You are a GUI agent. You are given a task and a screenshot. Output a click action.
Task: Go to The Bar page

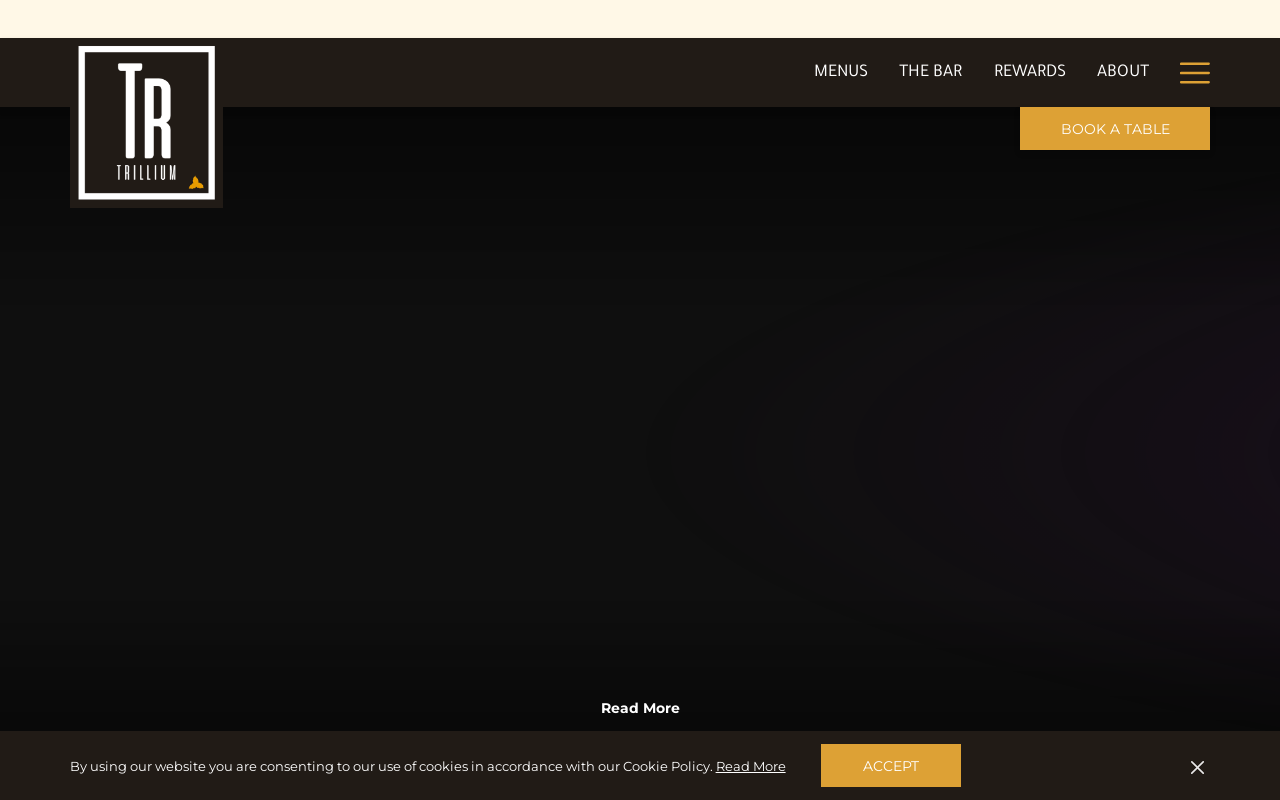point(930,71)
